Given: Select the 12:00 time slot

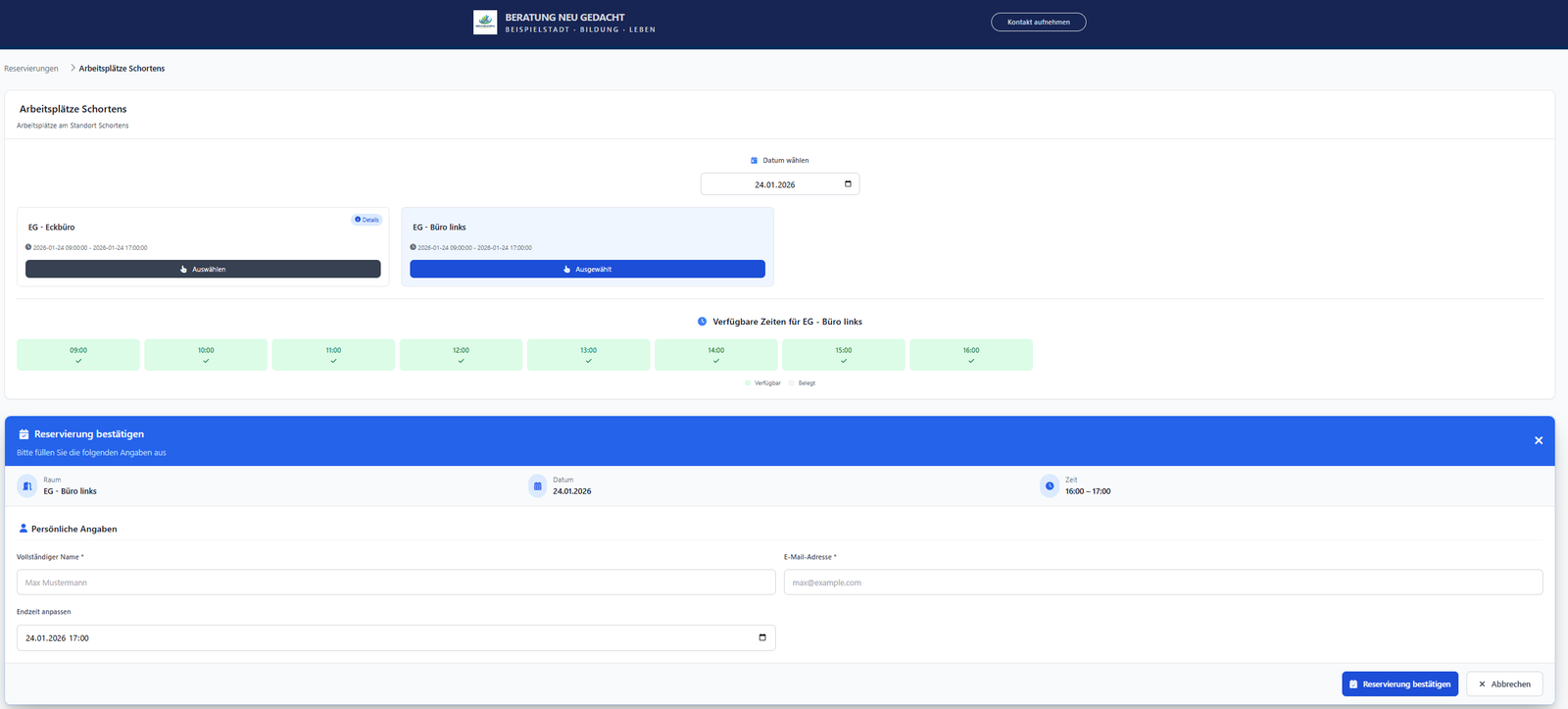Looking at the screenshot, I should click(461, 355).
